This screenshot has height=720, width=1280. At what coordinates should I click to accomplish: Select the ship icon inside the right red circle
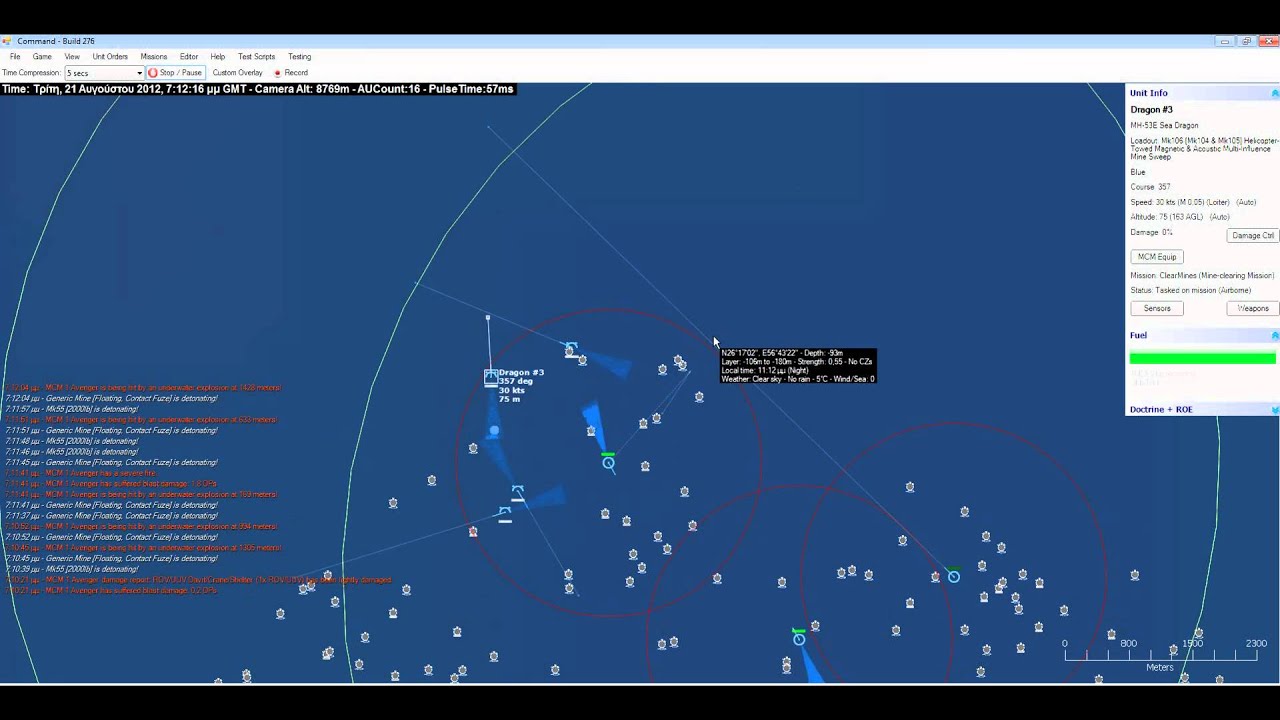[953, 575]
